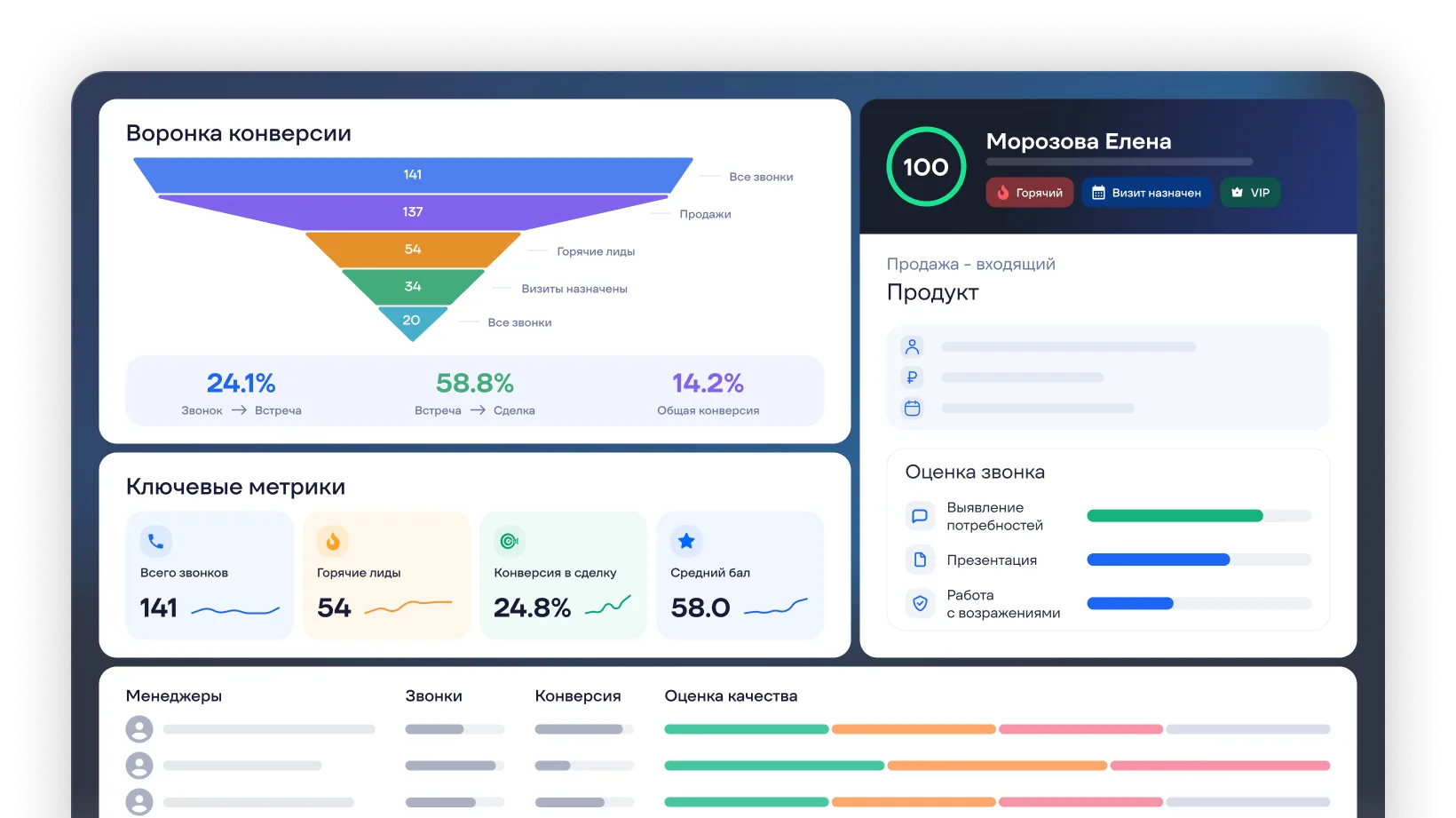Screen dimensions: 1456x818
Task: Click the second manager avatar icon
Action: pos(139,766)
